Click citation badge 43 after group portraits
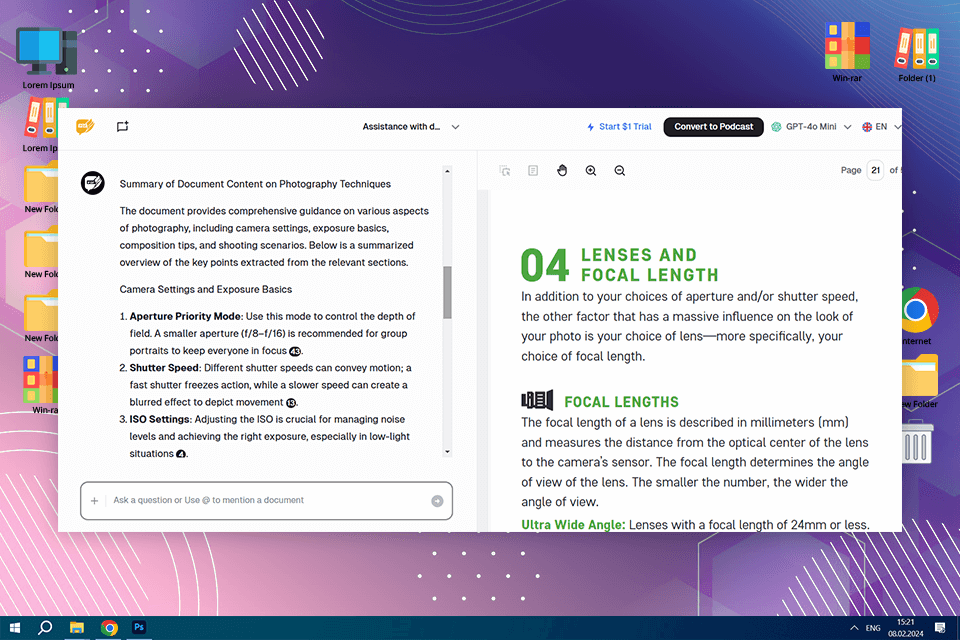This screenshot has width=960, height=640. 294,351
